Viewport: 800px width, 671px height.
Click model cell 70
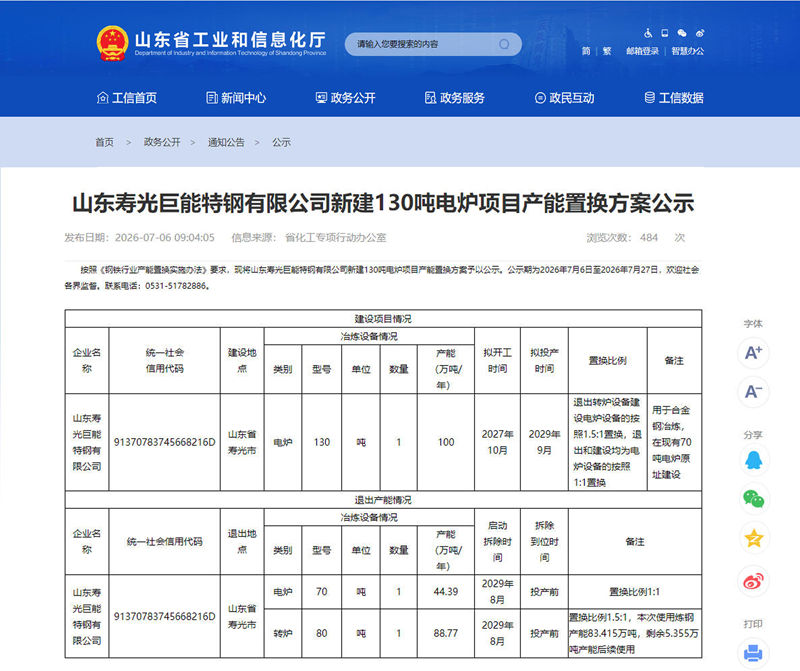point(321,592)
